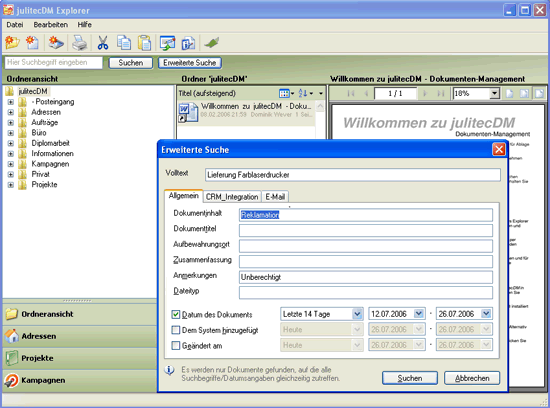Viewport: 550px width, 408px height.
Task: Click the Hier Suchbegriff eingeben search box
Action: coord(53,63)
